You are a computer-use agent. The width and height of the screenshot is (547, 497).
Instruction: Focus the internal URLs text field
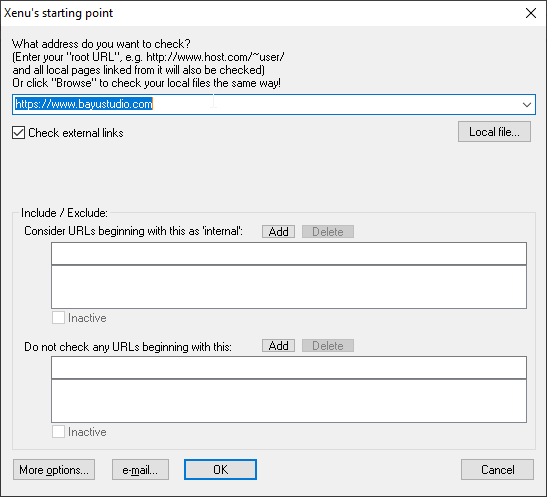tap(289, 254)
